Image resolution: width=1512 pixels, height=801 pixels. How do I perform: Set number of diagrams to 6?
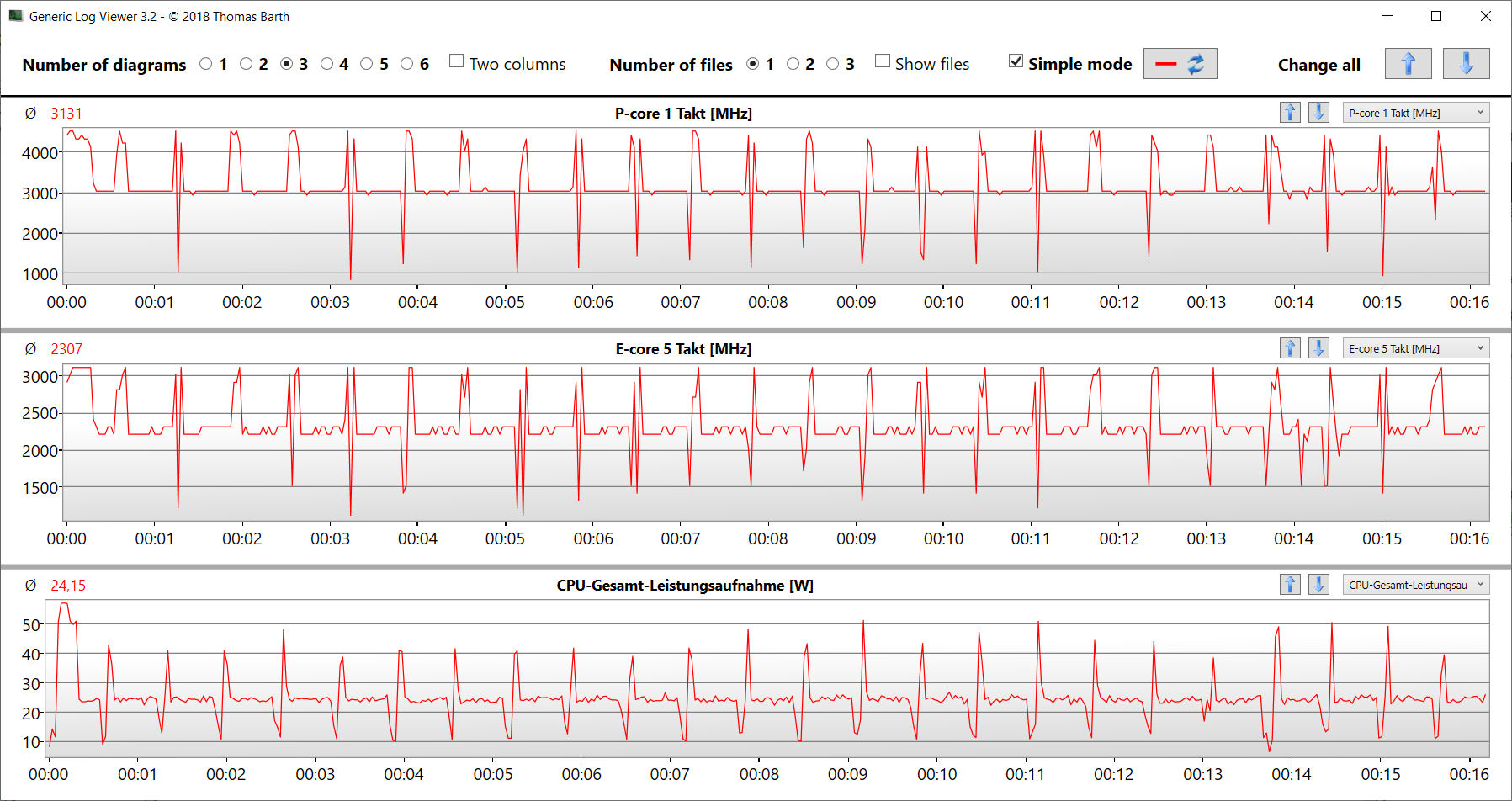[406, 64]
